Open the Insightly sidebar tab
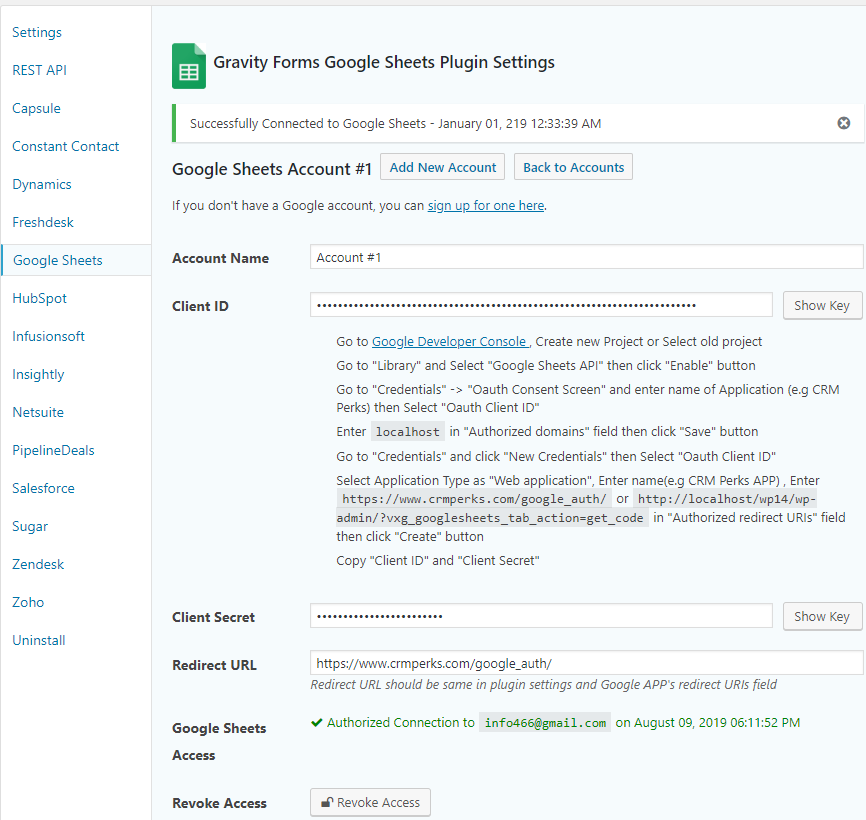The width and height of the screenshot is (866, 820). click(39, 374)
